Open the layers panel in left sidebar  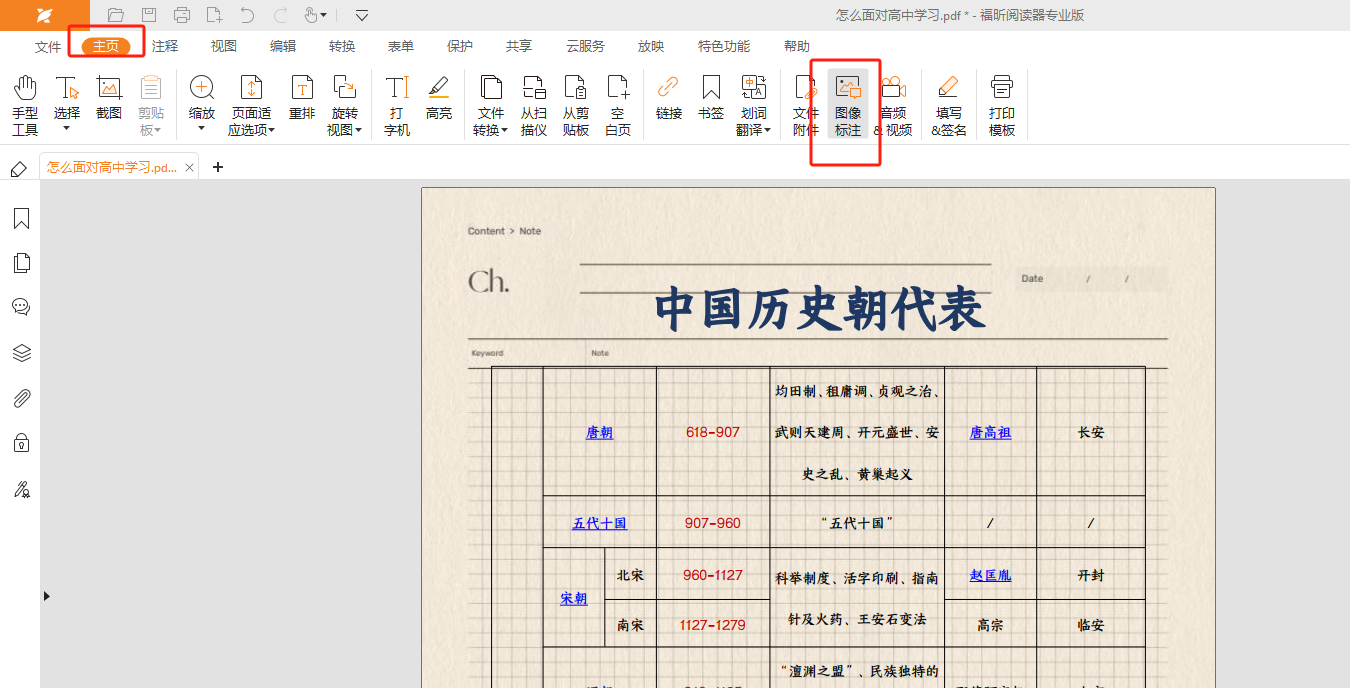click(x=21, y=353)
